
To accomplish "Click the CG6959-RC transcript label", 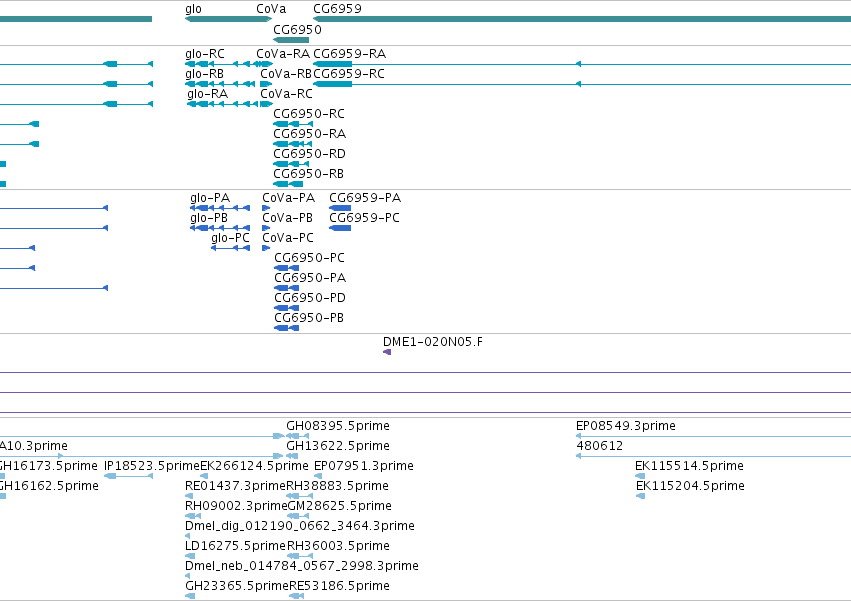I will 349,74.
